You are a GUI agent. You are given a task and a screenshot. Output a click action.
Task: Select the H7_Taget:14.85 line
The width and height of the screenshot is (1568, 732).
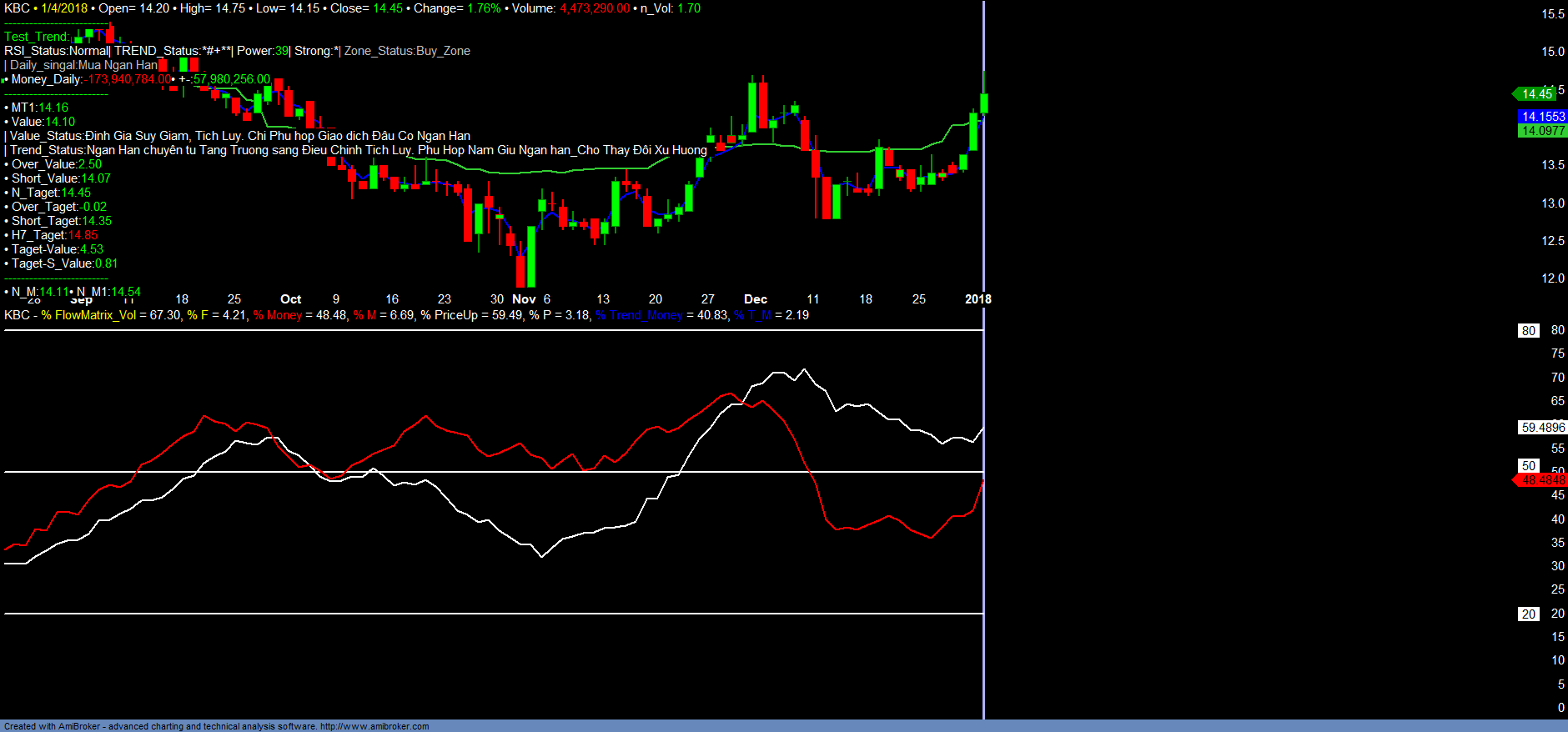pos(54,235)
